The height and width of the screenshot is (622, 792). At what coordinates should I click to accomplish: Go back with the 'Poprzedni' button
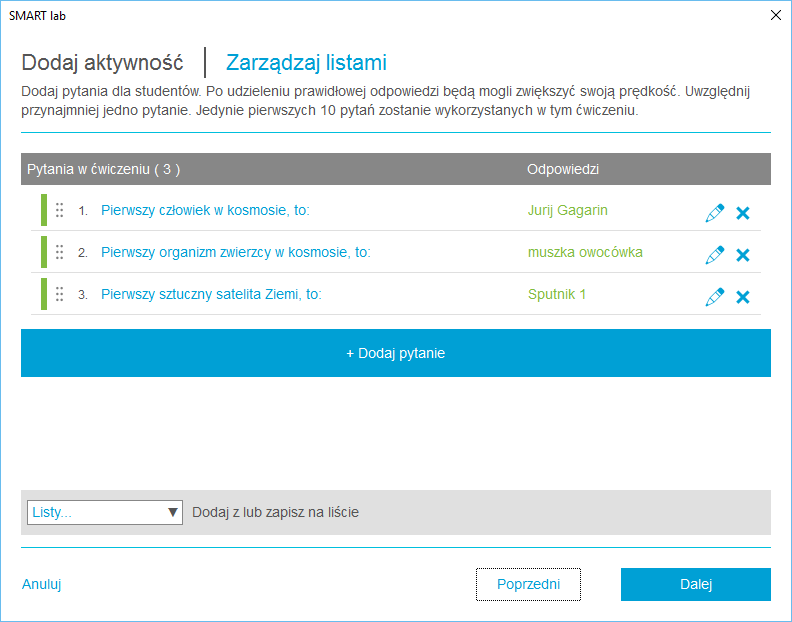pyautogui.click(x=528, y=584)
